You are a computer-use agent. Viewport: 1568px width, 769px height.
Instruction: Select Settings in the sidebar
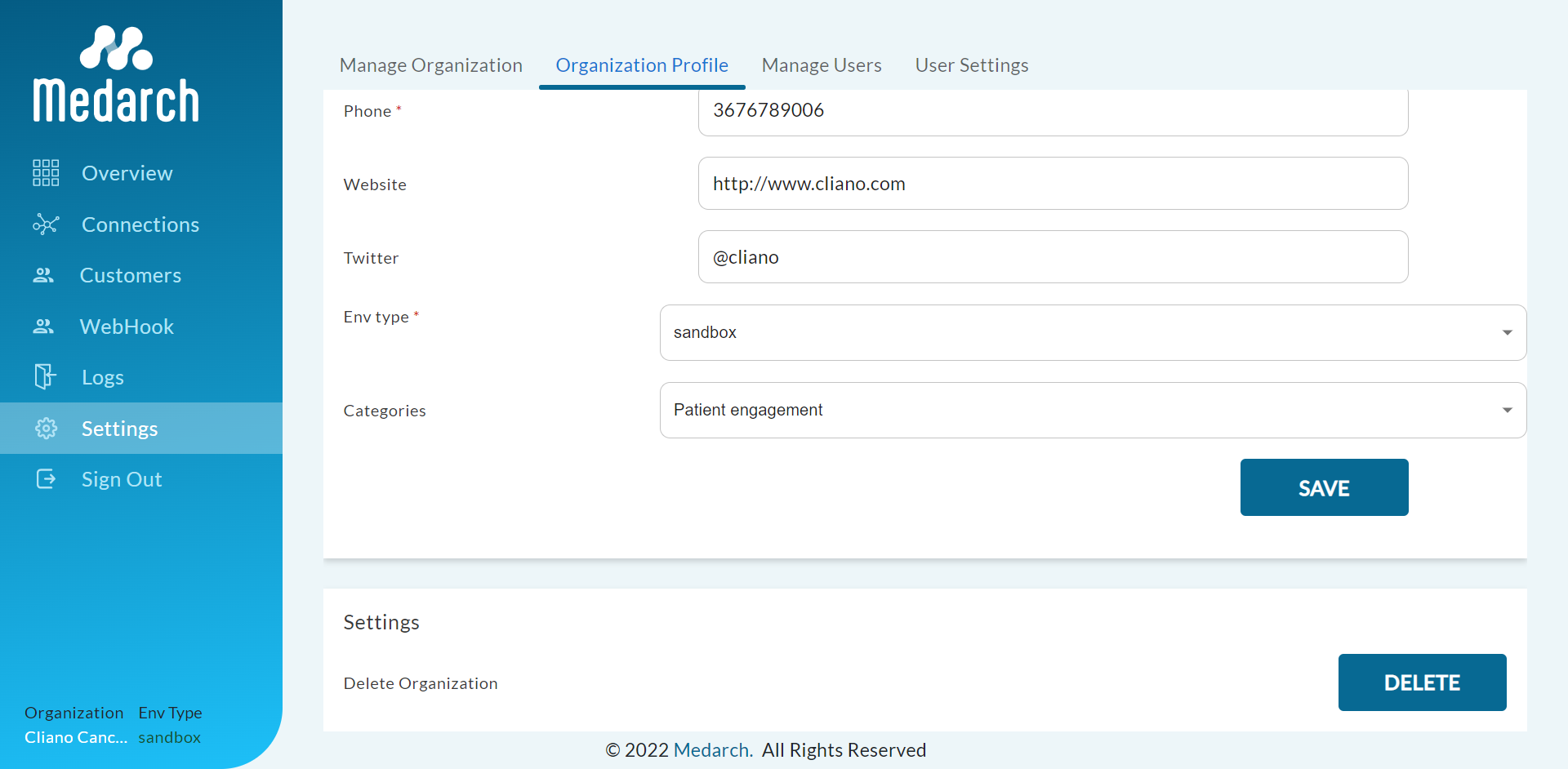pos(141,429)
